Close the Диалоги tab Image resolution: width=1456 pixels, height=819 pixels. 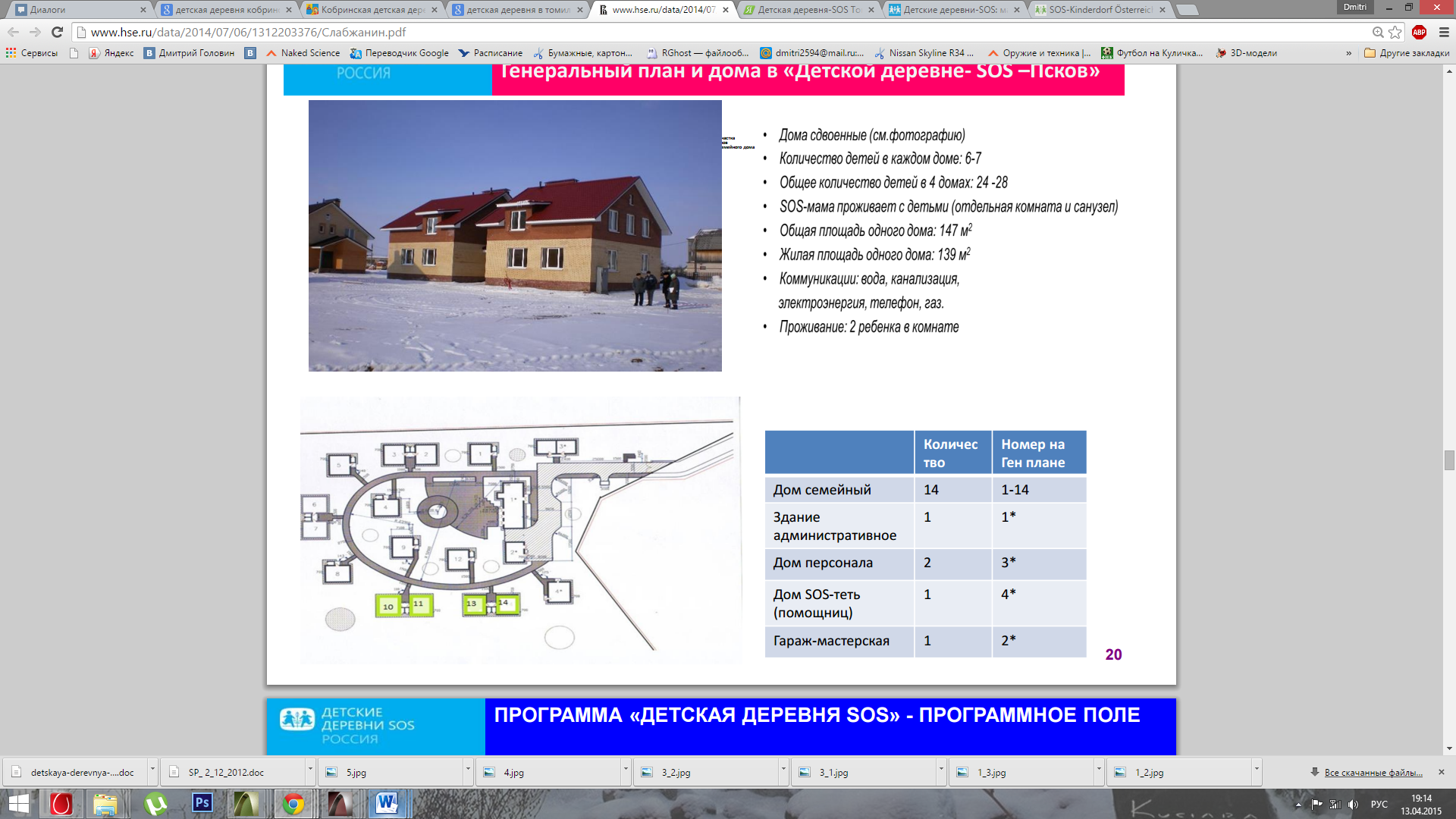tap(143, 10)
